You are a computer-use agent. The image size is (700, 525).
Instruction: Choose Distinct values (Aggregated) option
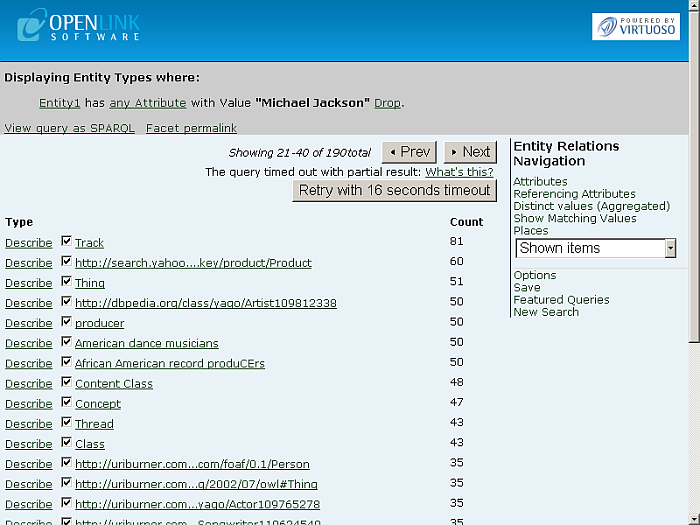coord(591,206)
